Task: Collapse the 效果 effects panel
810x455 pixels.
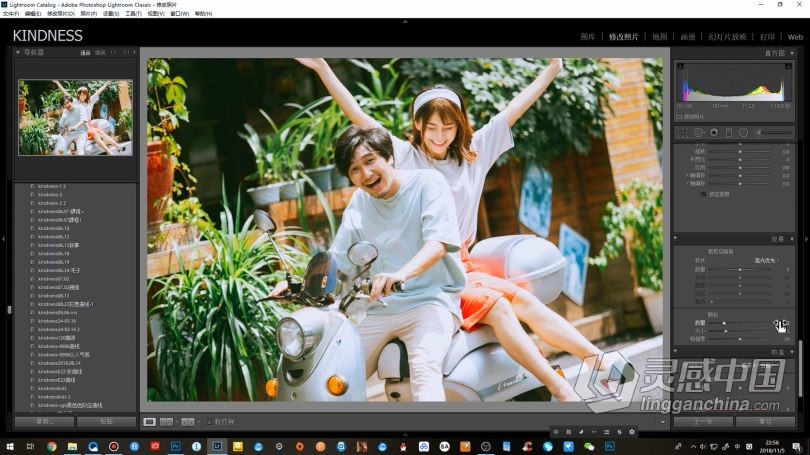Action: (x=793, y=239)
